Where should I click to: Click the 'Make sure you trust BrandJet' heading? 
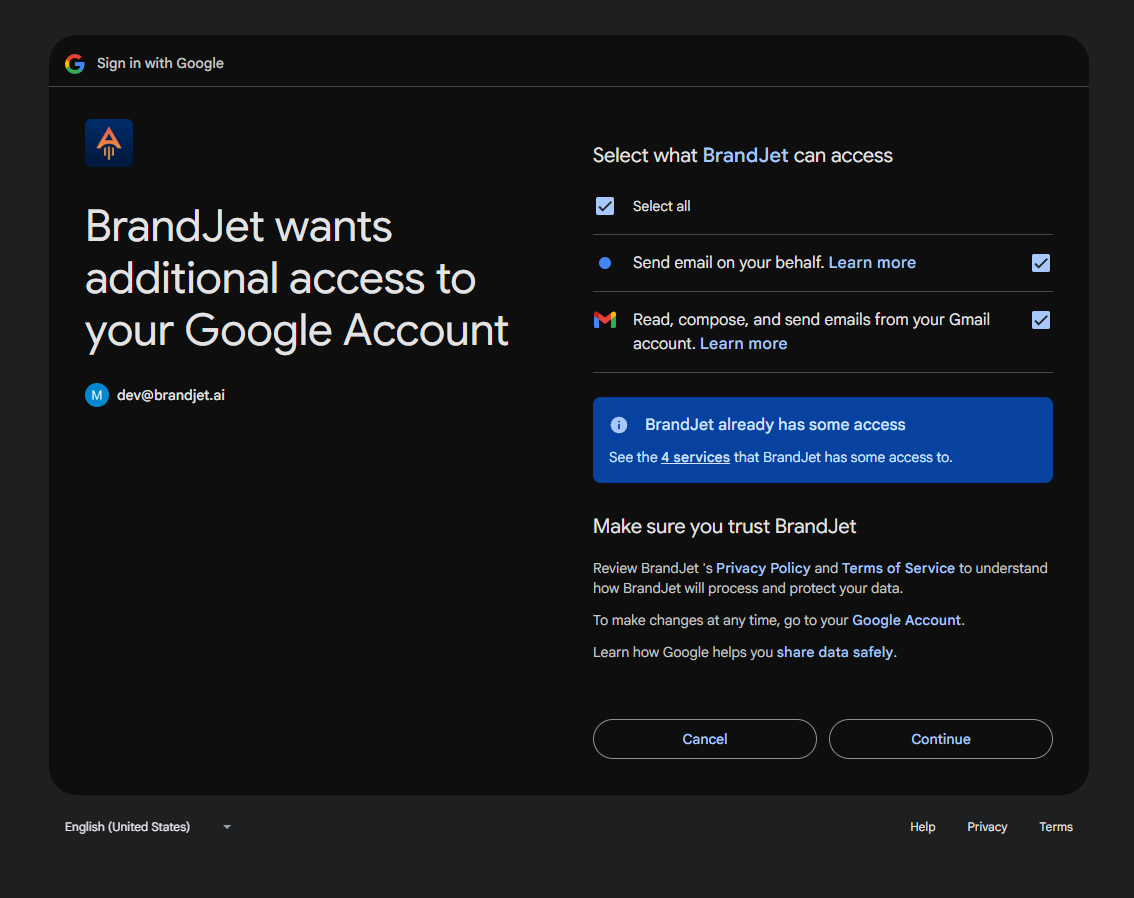pyautogui.click(x=724, y=526)
